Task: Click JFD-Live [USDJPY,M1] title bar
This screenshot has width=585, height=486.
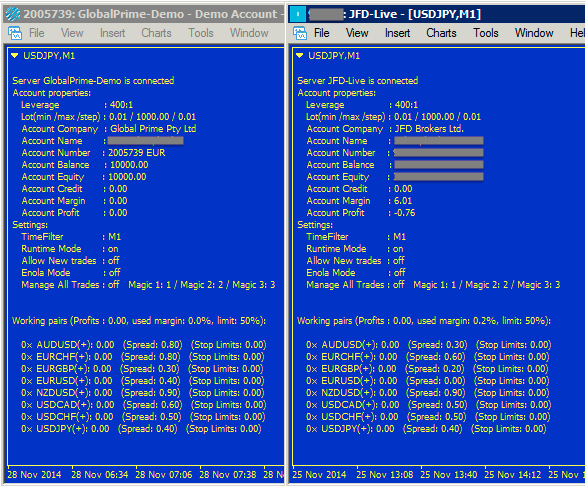Action: pos(437,14)
